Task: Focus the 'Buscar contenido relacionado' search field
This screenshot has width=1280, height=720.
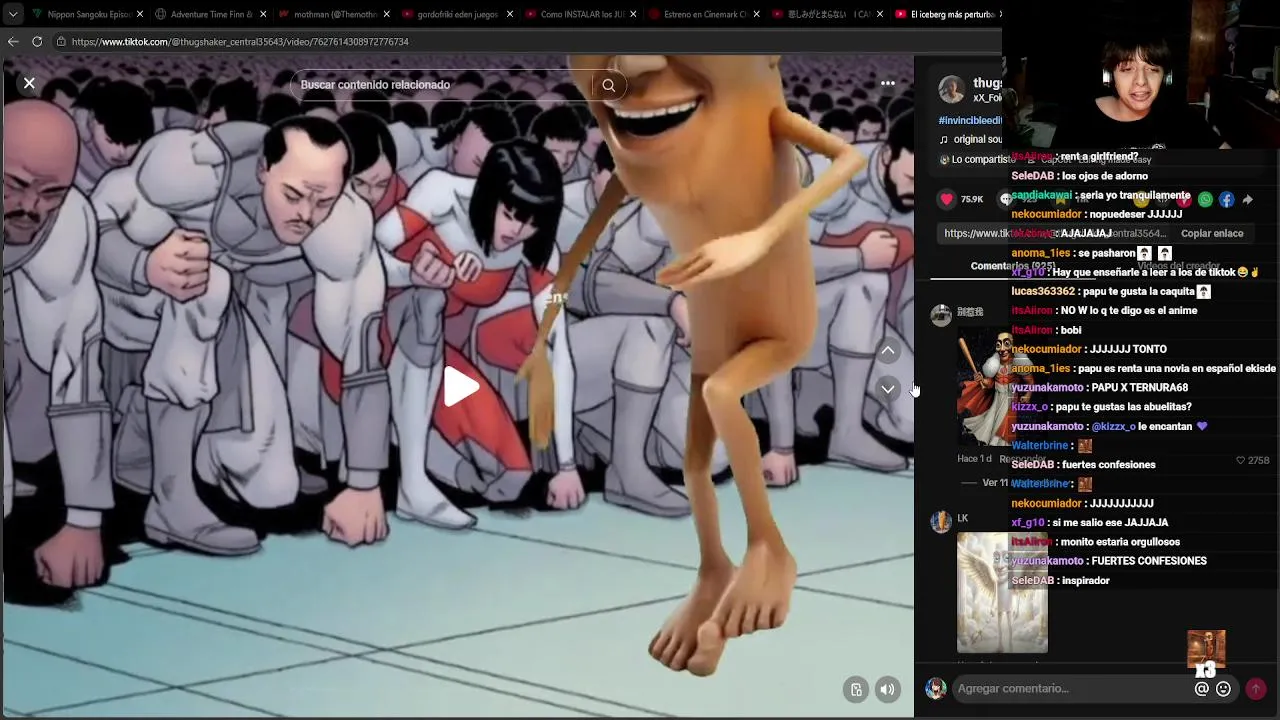Action: click(x=440, y=85)
